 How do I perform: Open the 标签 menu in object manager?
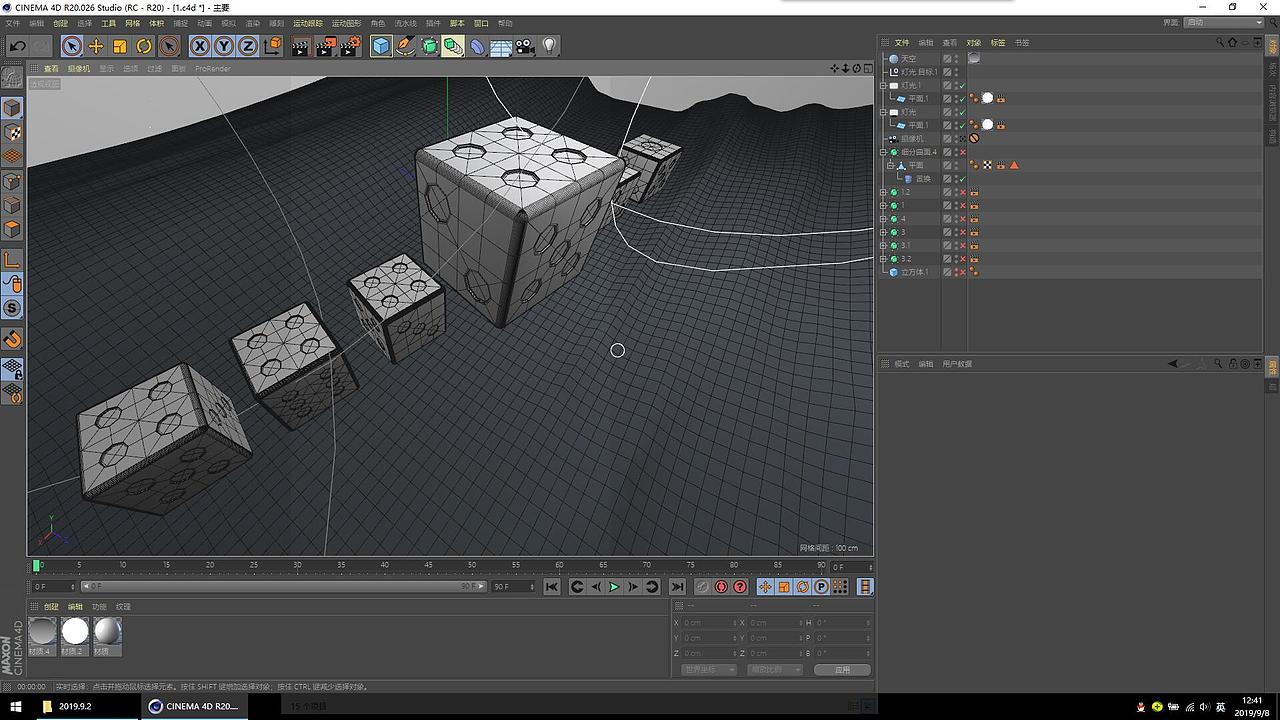(997, 43)
